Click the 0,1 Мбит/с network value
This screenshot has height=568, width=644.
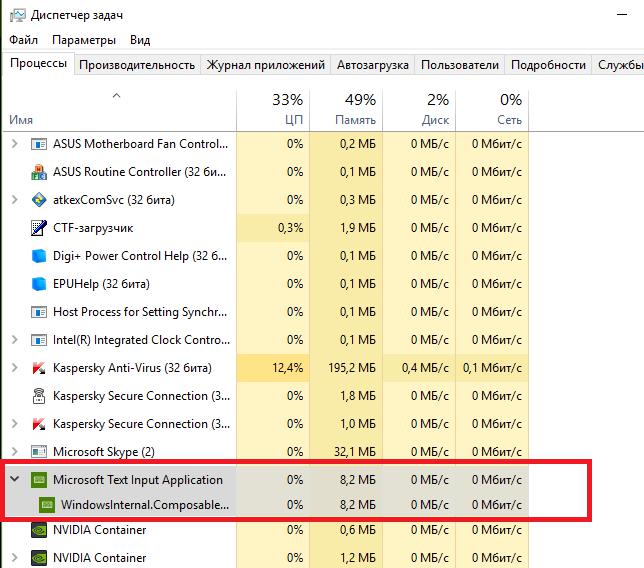492,368
